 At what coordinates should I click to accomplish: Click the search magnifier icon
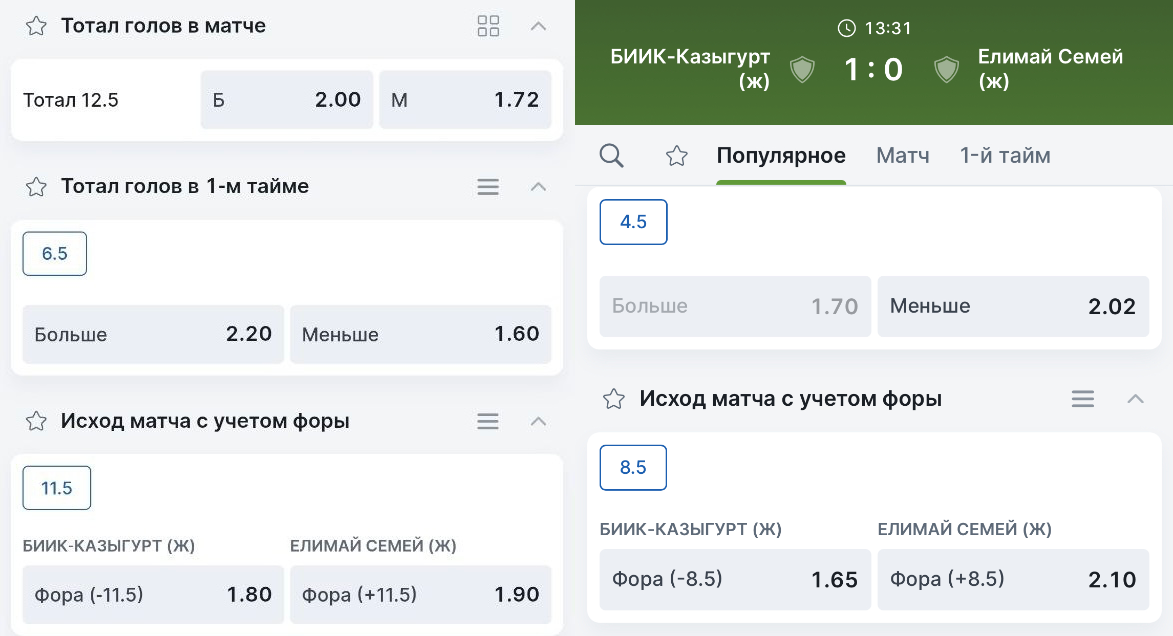click(611, 156)
